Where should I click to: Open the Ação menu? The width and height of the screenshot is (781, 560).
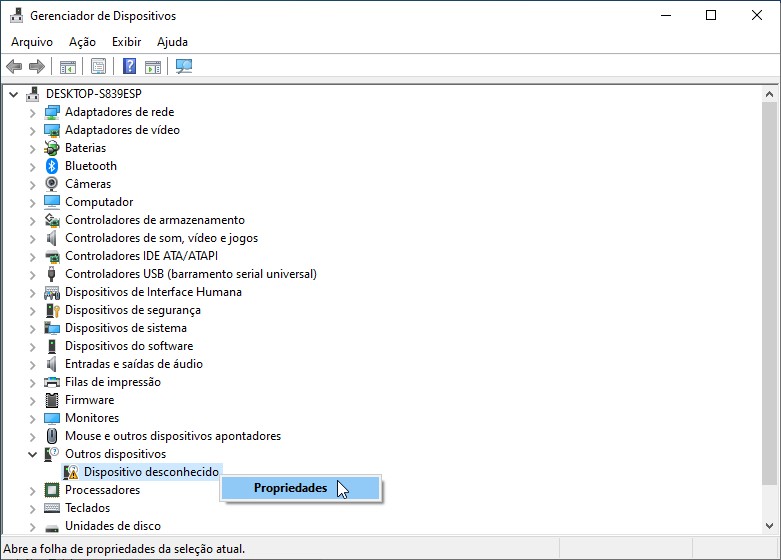[82, 42]
